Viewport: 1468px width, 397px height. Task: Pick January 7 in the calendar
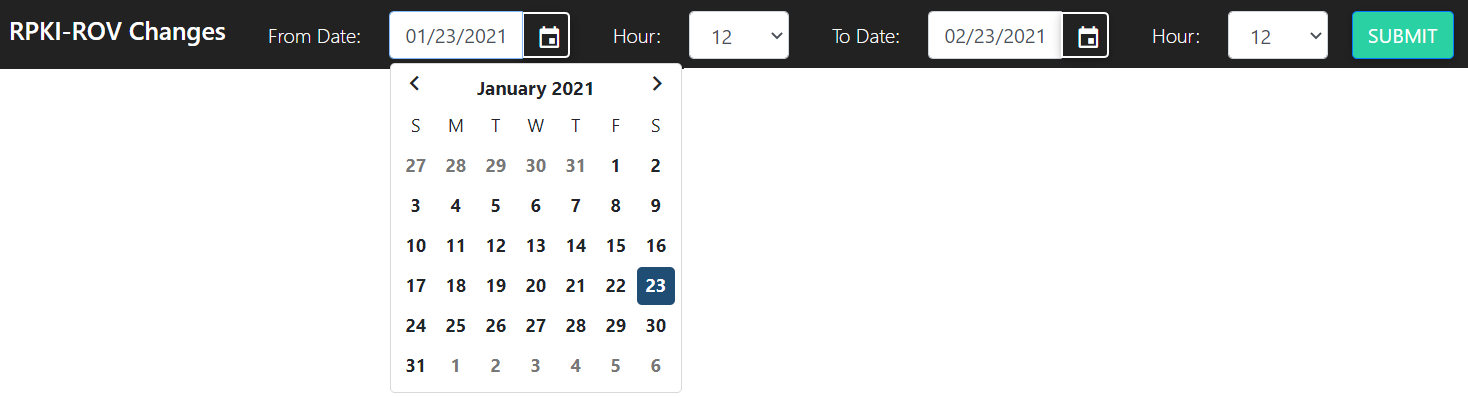(x=576, y=206)
